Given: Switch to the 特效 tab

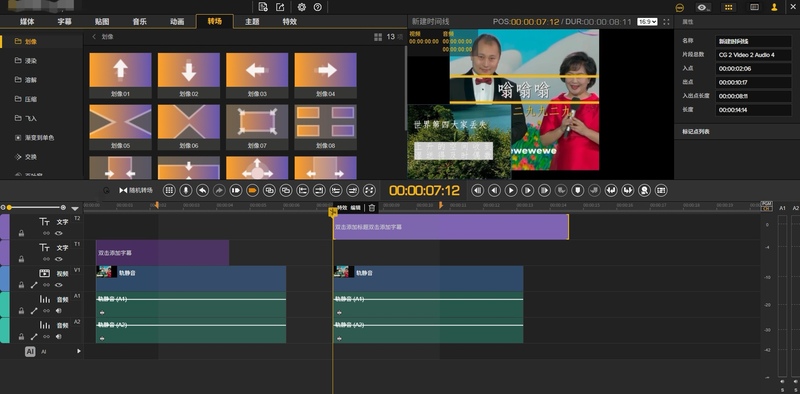Looking at the screenshot, I should click(x=290, y=21).
